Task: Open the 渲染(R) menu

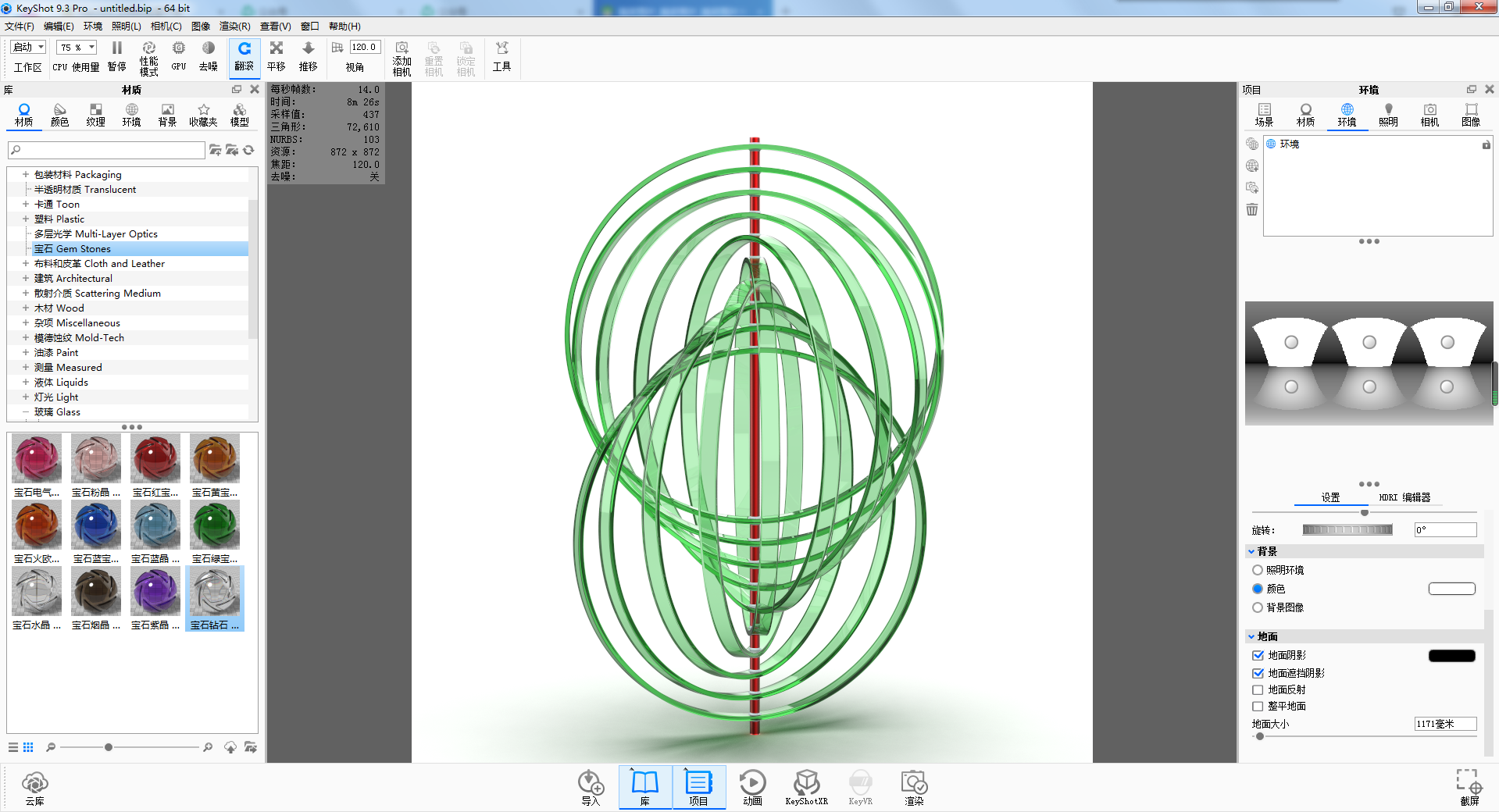Action: pos(235,26)
